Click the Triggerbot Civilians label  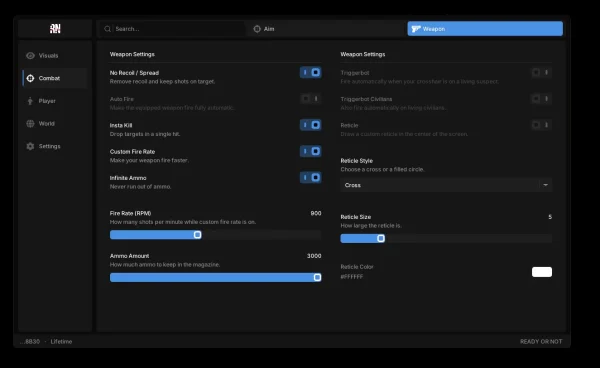click(366, 99)
